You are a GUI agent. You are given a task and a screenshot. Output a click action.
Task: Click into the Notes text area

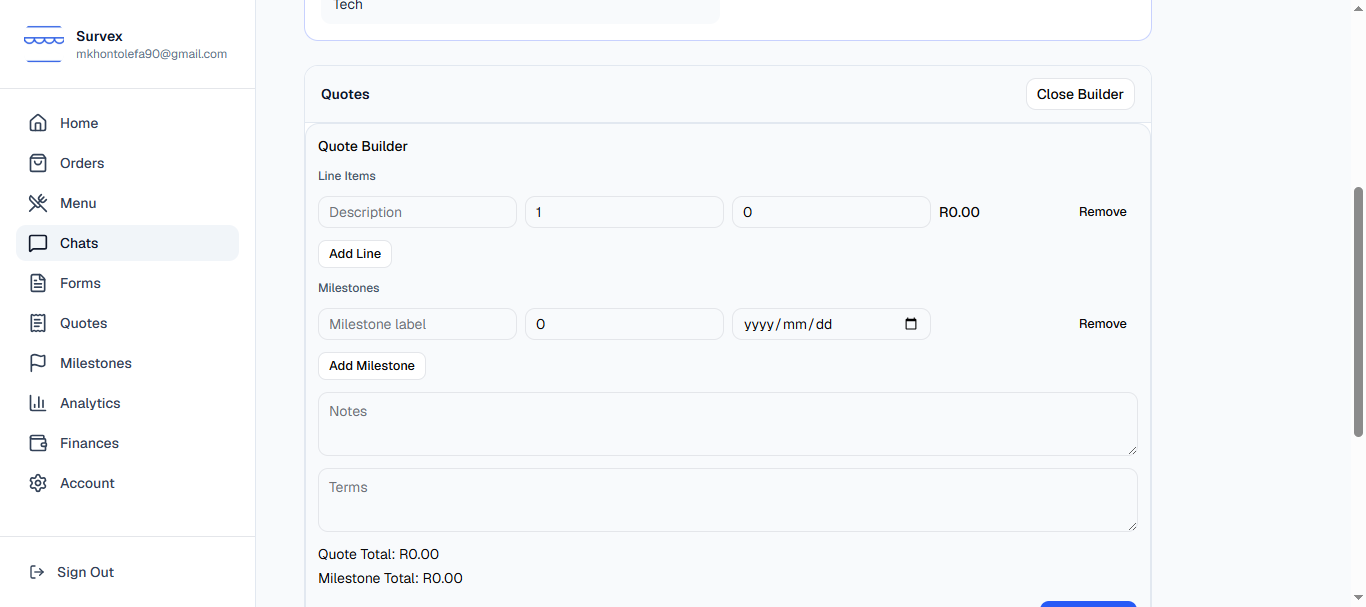[x=728, y=424]
